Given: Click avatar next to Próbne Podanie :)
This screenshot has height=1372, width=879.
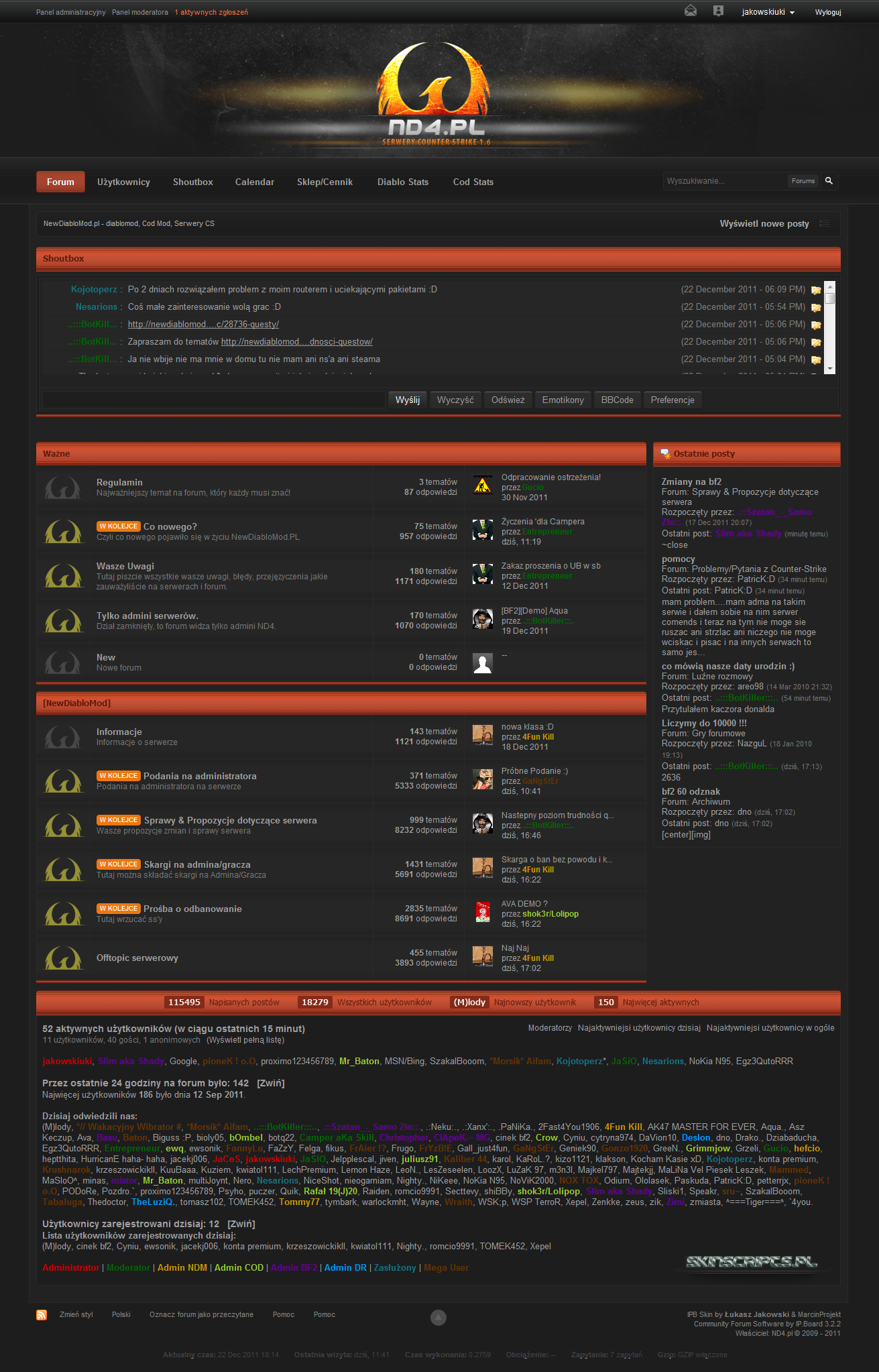Looking at the screenshot, I should [483, 779].
